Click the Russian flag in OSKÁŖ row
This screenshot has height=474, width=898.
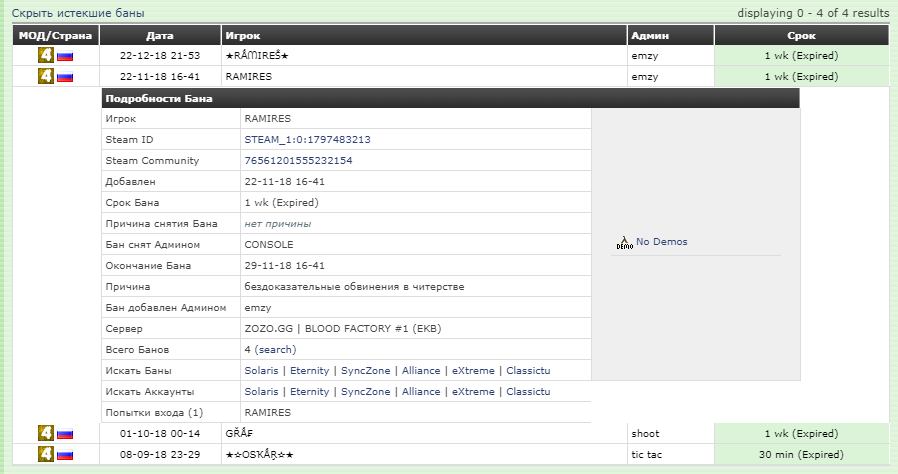point(65,455)
